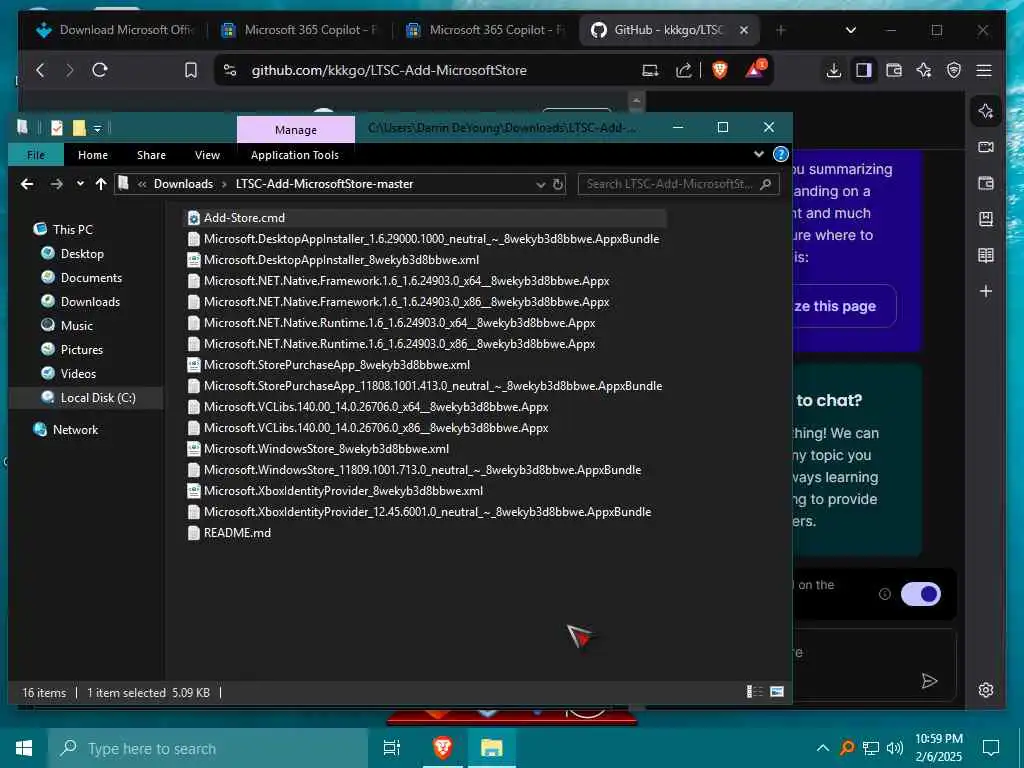
Task: Switch to Download Microsoft Office browser tab
Action: point(116,30)
